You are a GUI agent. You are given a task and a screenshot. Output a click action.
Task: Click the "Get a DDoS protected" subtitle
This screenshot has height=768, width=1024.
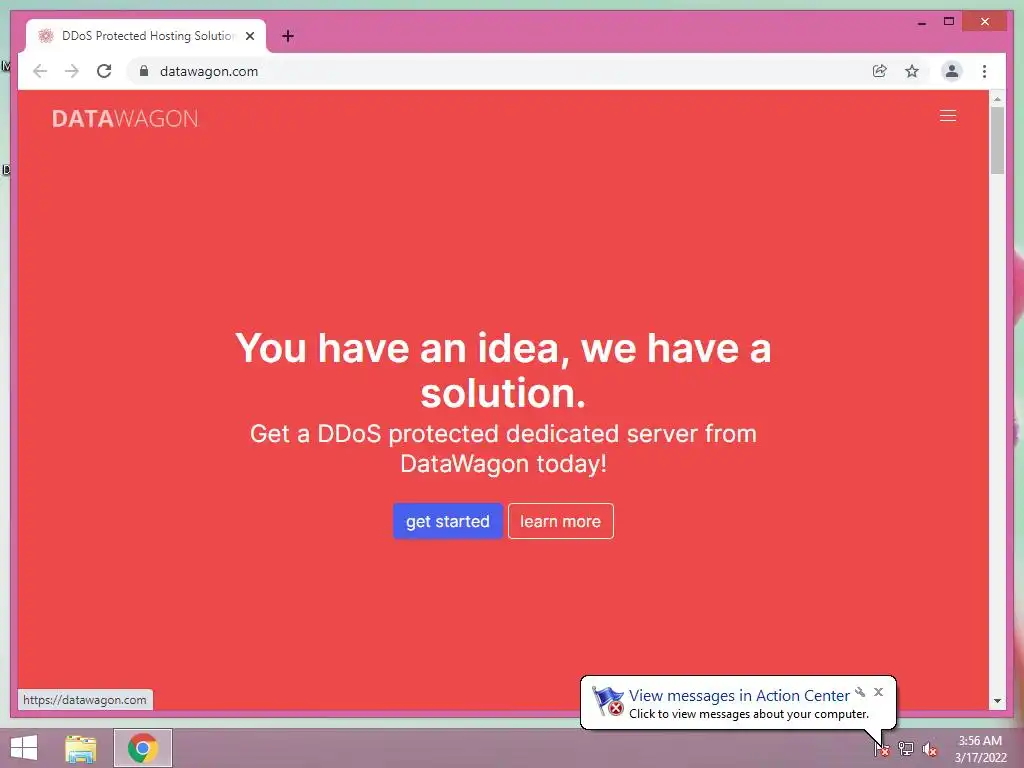tap(503, 449)
